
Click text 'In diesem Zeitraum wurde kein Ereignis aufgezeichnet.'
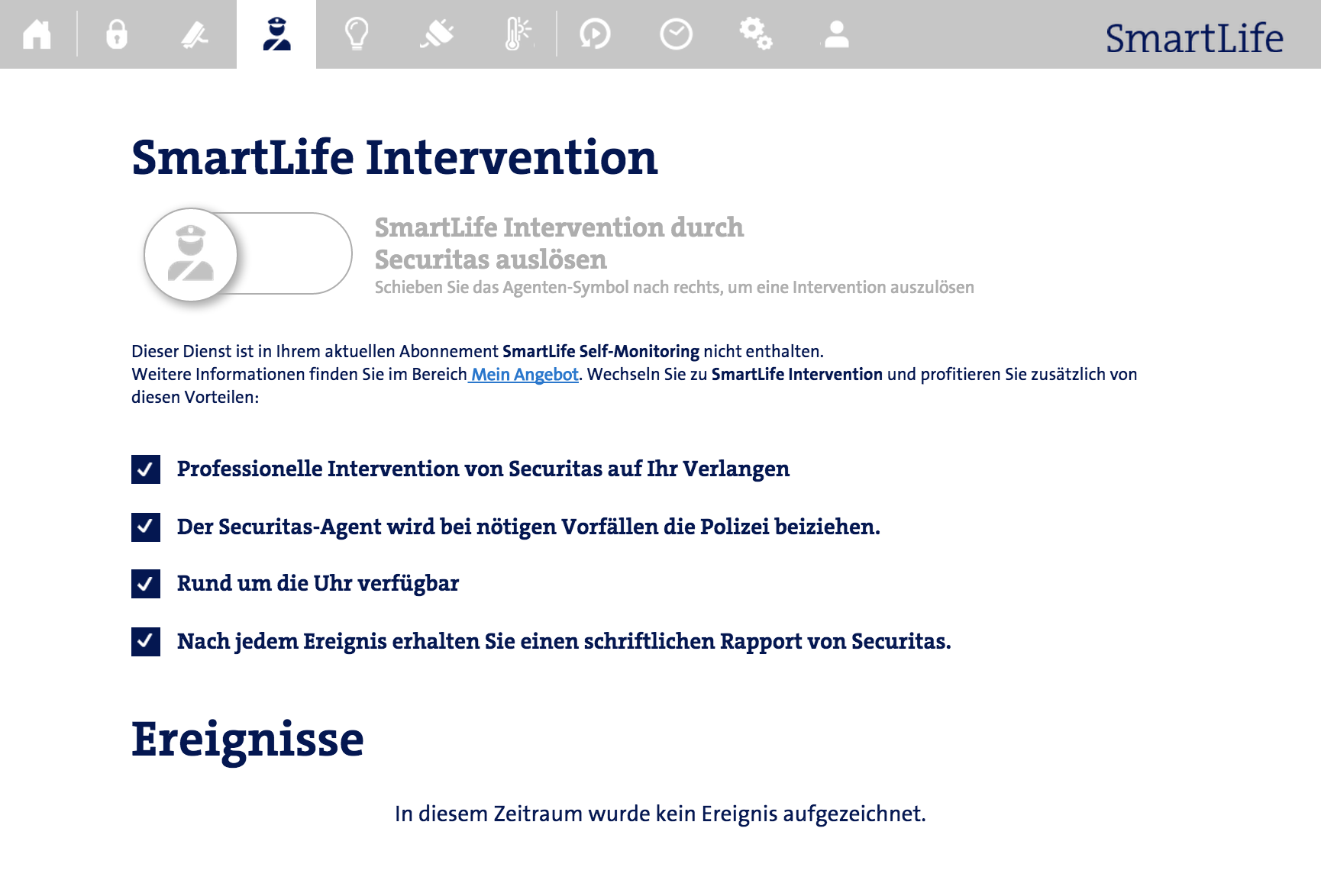click(660, 814)
